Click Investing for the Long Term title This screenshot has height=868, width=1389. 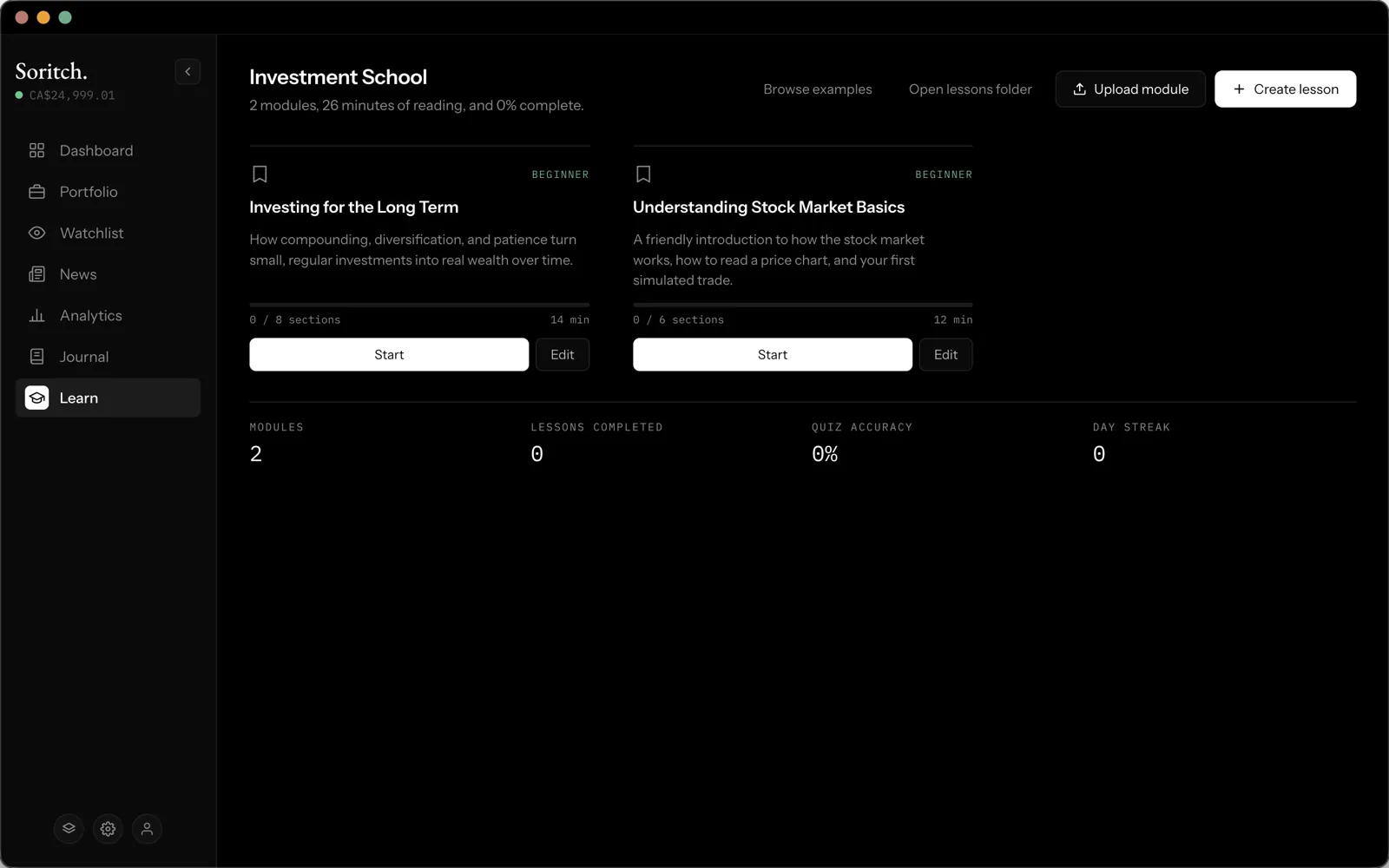click(354, 207)
